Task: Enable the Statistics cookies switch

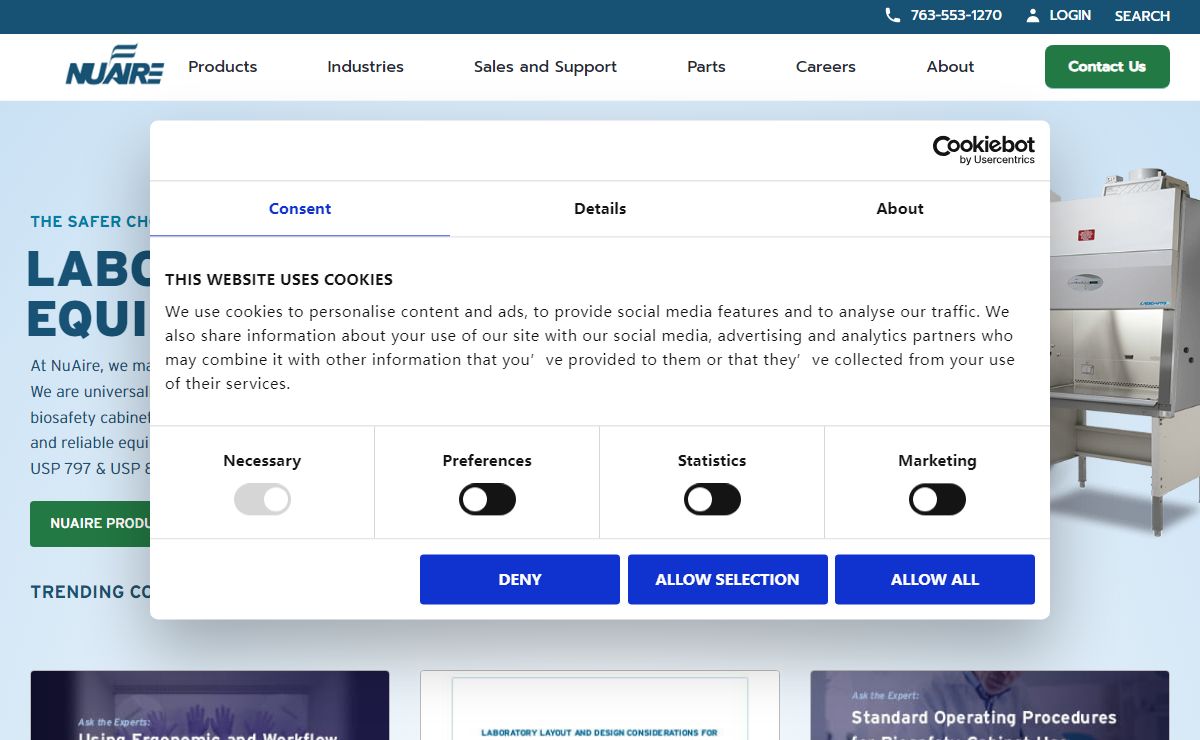Action: pyautogui.click(x=712, y=499)
